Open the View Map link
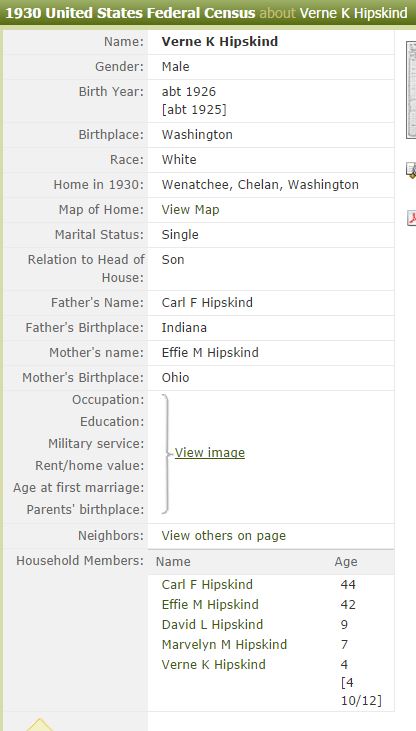This screenshot has width=416, height=731. tap(190, 210)
